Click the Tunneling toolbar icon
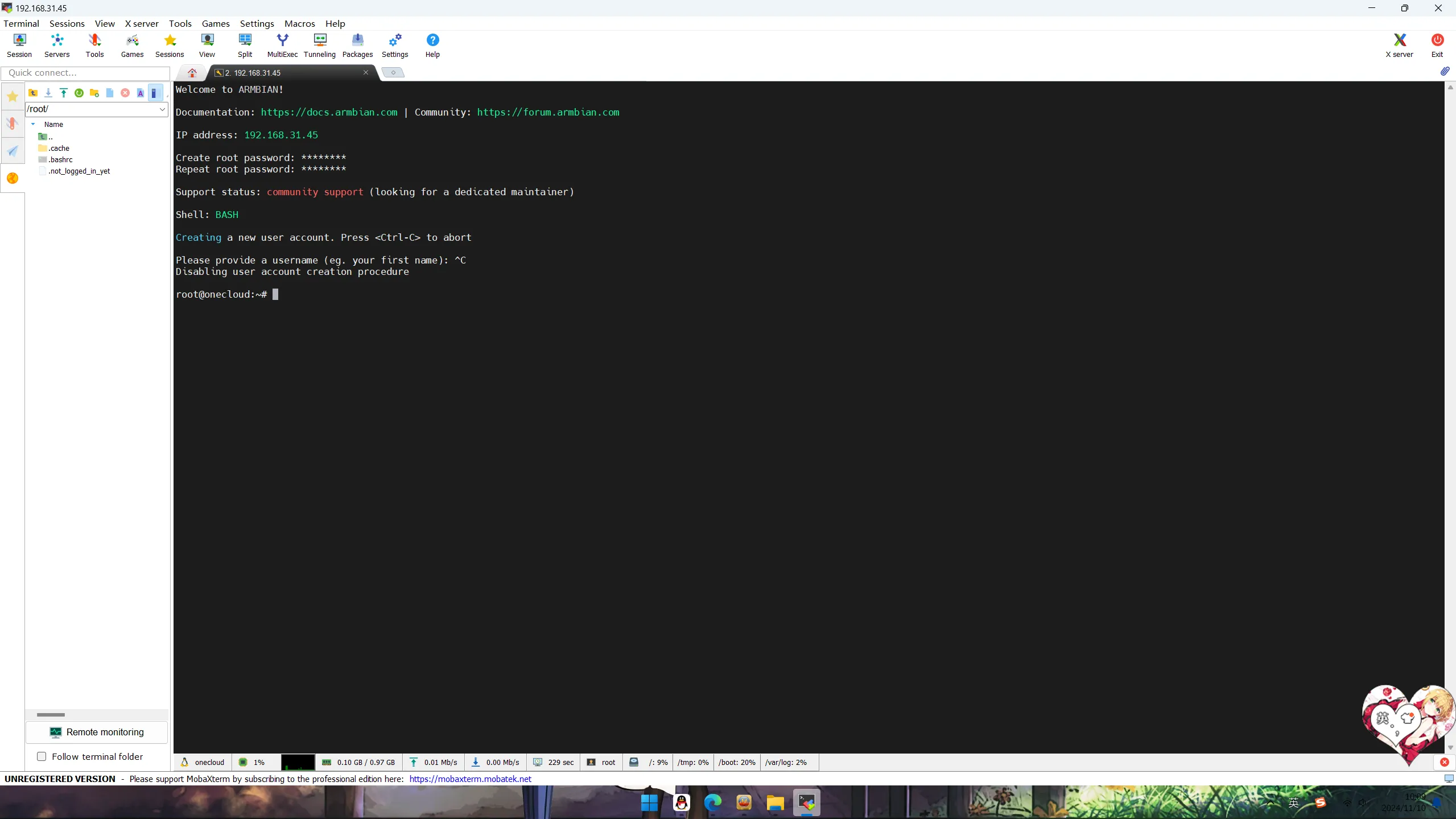The width and height of the screenshot is (1456, 819). click(320, 45)
